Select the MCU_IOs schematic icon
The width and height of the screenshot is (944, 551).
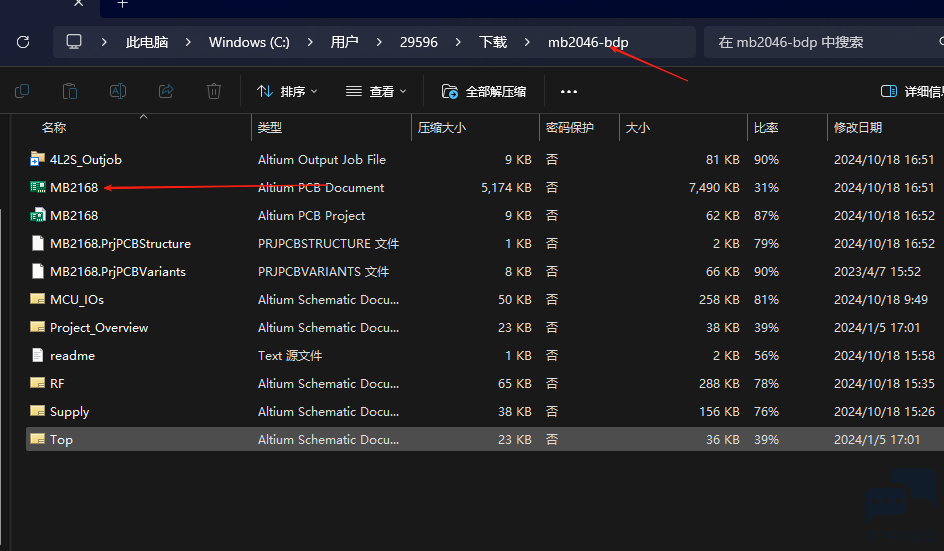(x=37, y=299)
